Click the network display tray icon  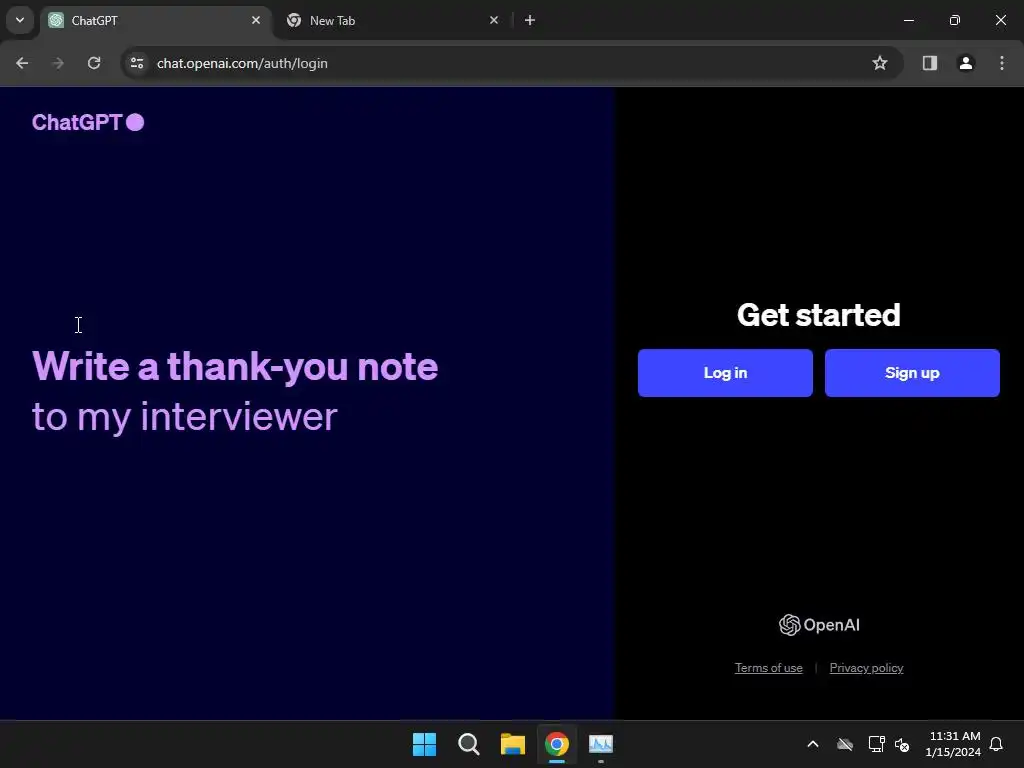876,744
